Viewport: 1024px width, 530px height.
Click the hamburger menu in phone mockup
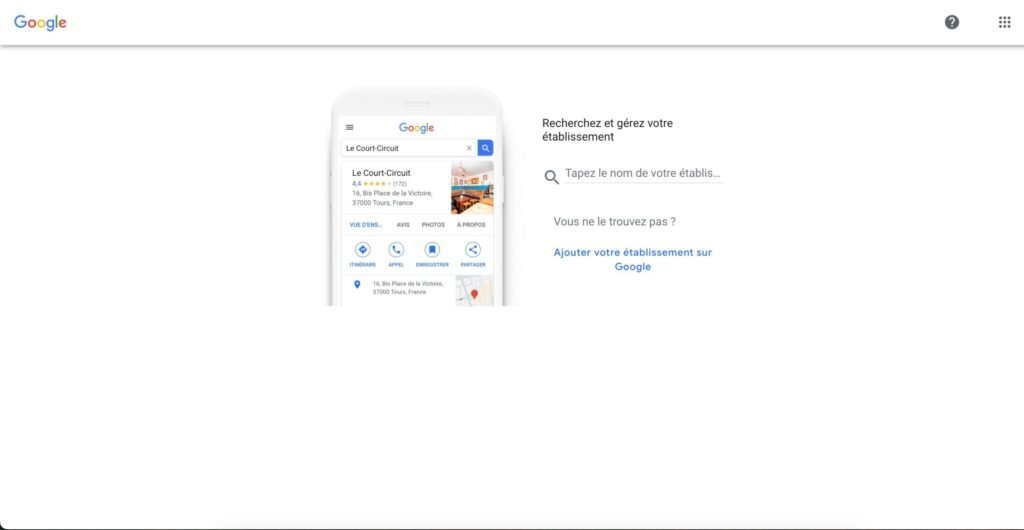pyautogui.click(x=349, y=127)
